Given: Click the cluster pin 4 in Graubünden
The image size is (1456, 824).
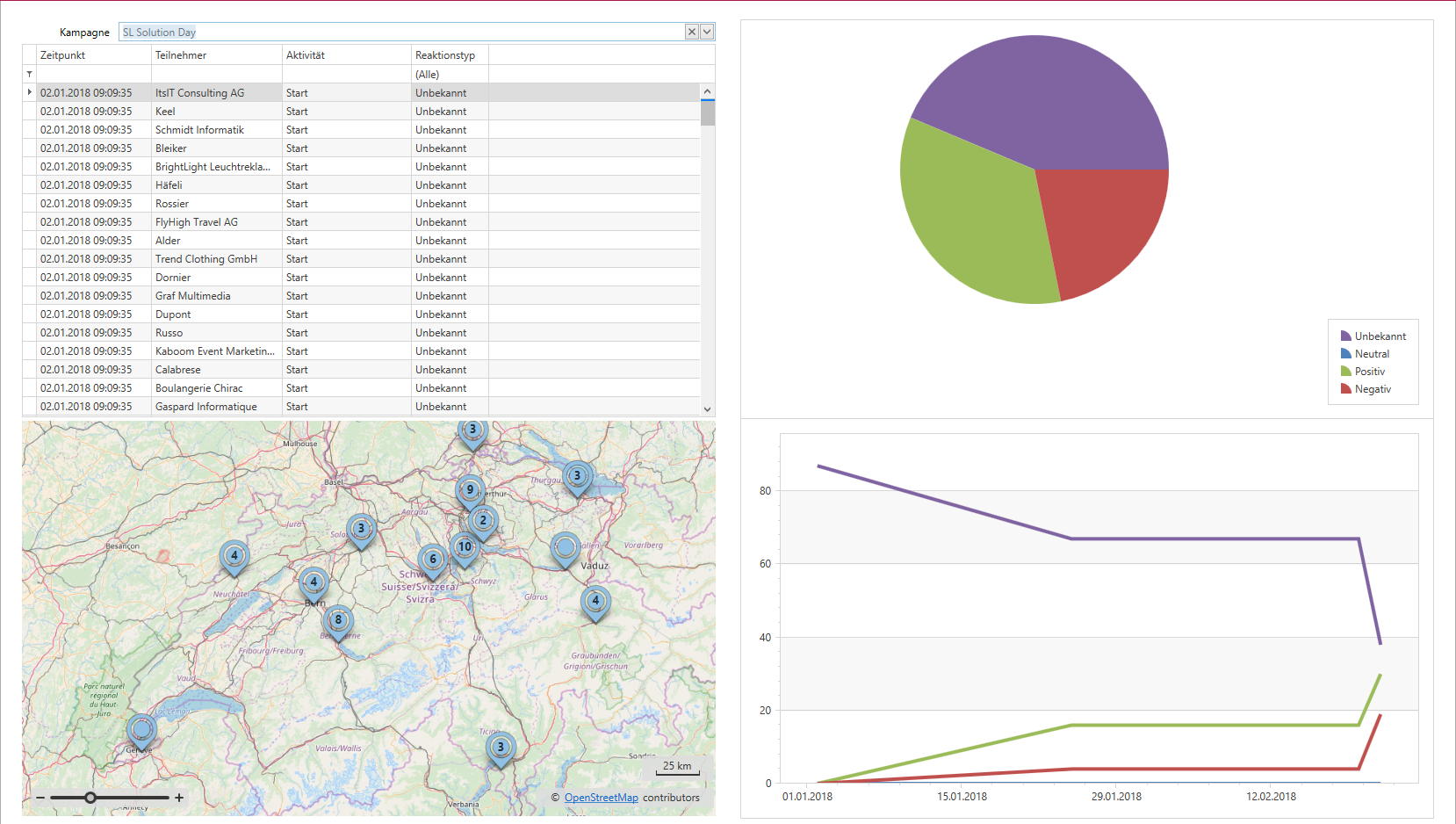Looking at the screenshot, I should (x=595, y=603).
